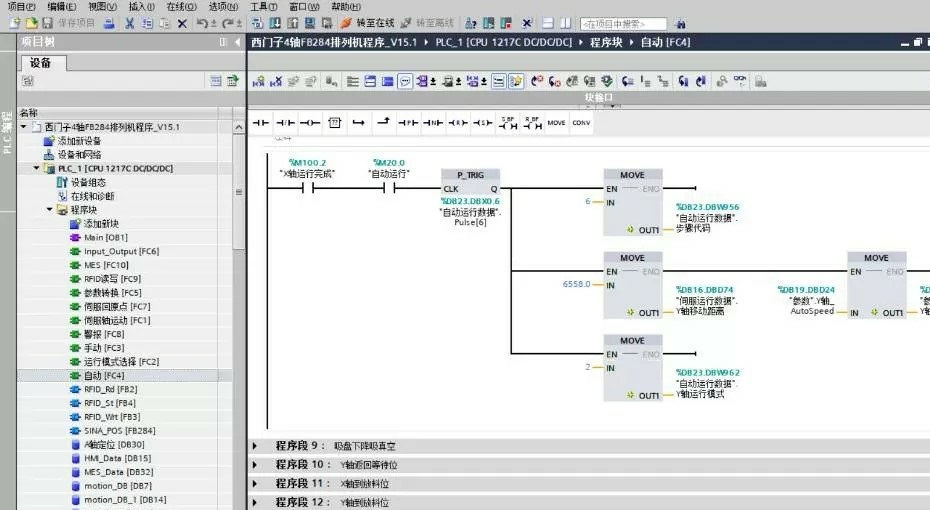Open the Window (窗口) menu

[x=304, y=7]
